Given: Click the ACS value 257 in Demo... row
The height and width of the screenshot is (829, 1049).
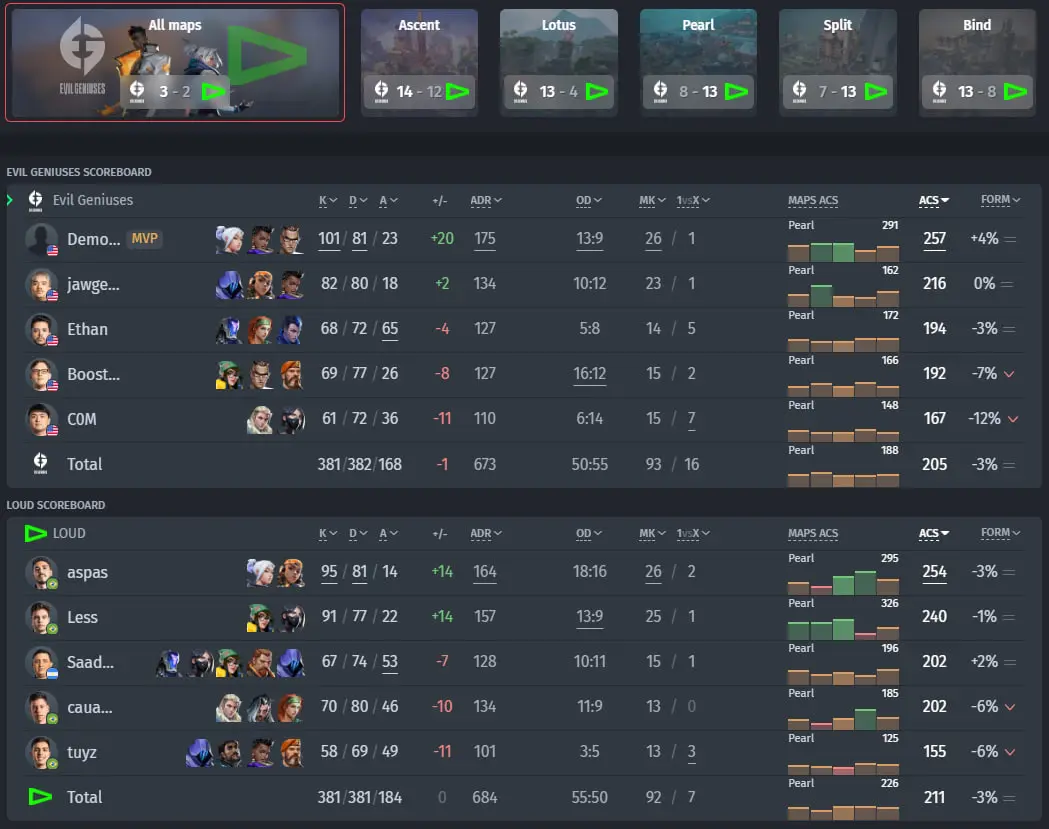Looking at the screenshot, I should (x=935, y=239).
